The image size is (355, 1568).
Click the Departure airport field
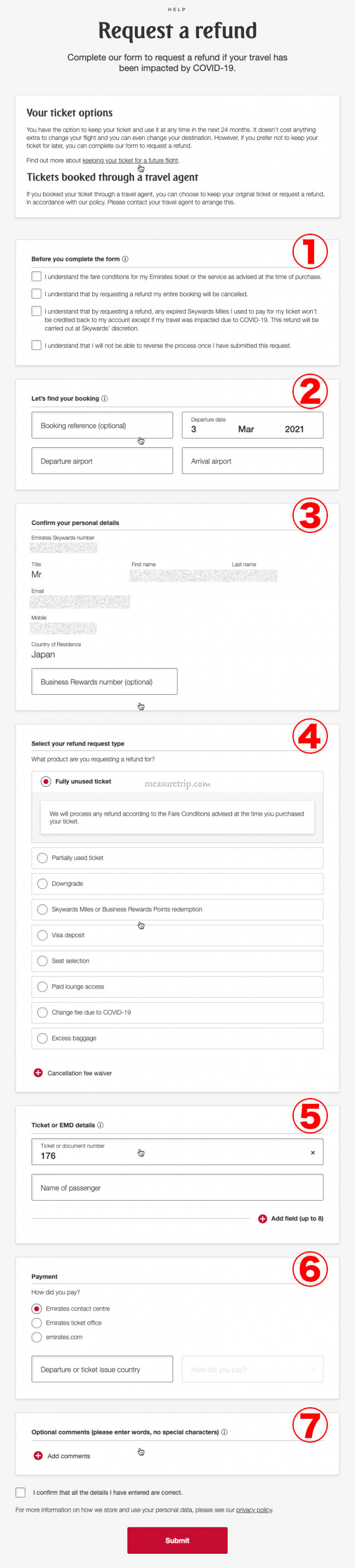point(102,461)
